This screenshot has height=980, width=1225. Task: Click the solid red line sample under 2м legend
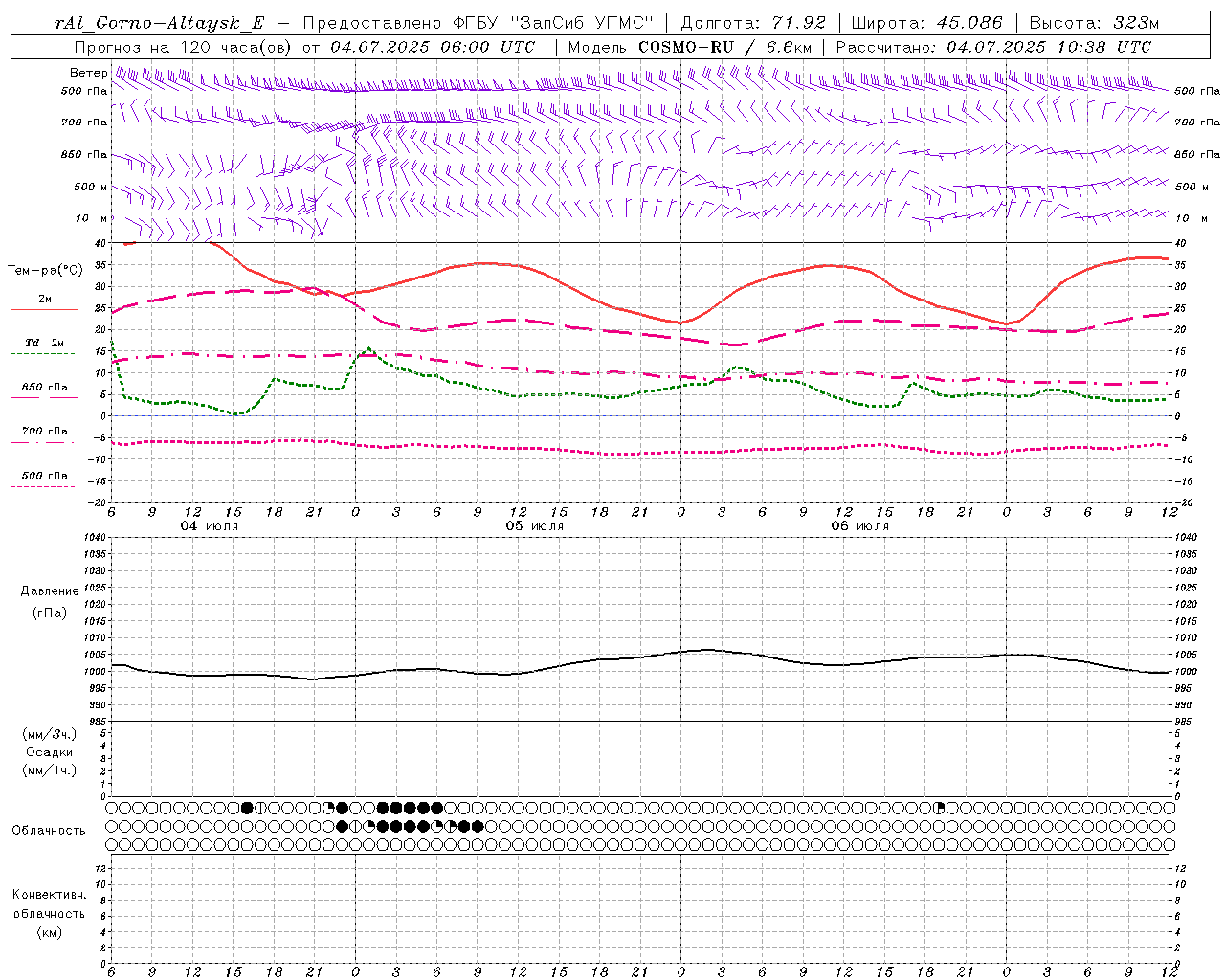pyautogui.click(x=44, y=309)
